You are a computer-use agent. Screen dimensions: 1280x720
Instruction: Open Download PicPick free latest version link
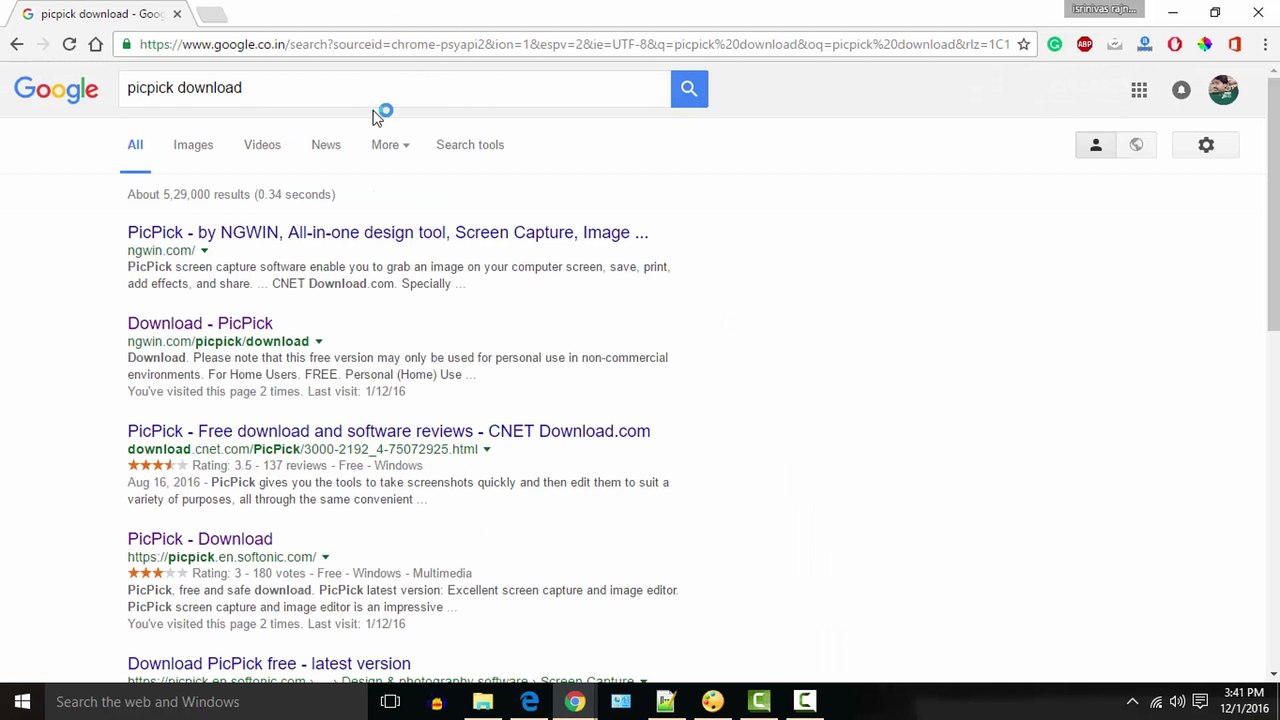pyautogui.click(x=269, y=664)
